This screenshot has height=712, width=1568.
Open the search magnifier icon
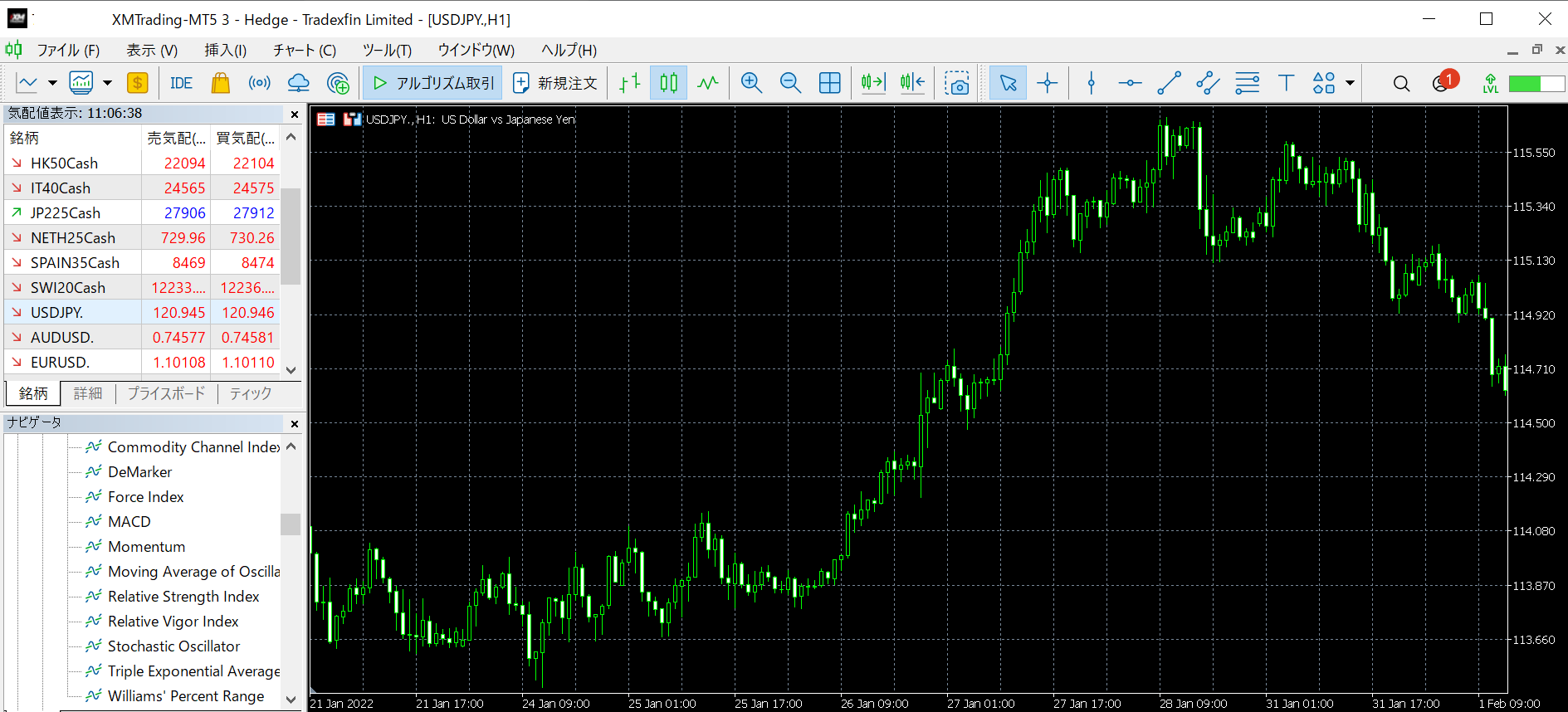tap(1401, 83)
